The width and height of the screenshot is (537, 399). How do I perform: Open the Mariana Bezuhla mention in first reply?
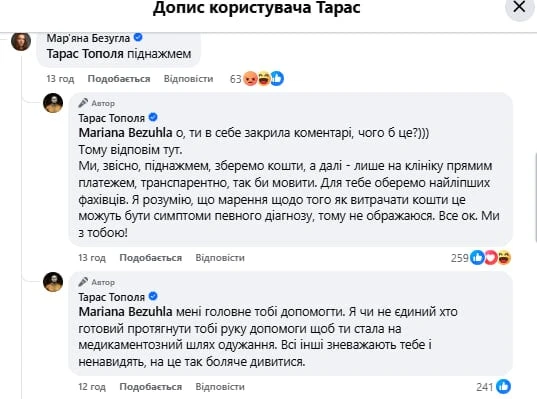click(125, 133)
